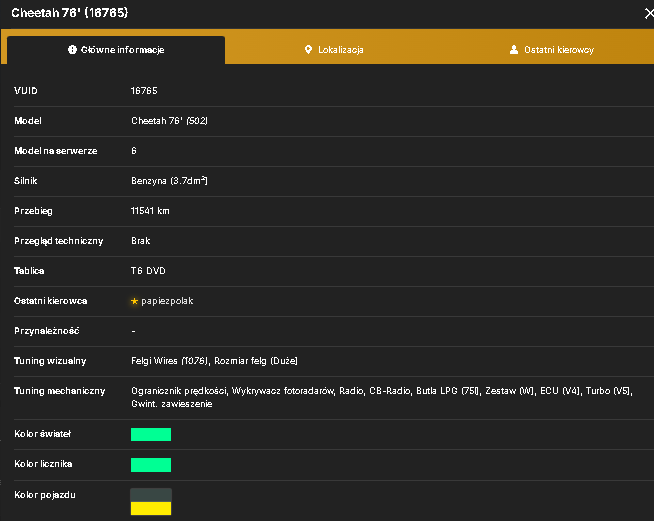Click the person icon beside Ostatni kierowcy
654x521 pixels.
click(514, 50)
